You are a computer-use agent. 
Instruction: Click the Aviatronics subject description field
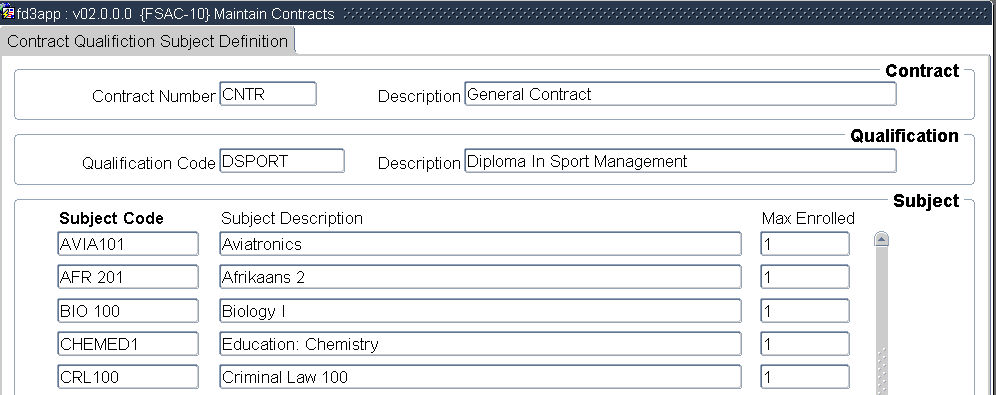pyautogui.click(x=480, y=244)
